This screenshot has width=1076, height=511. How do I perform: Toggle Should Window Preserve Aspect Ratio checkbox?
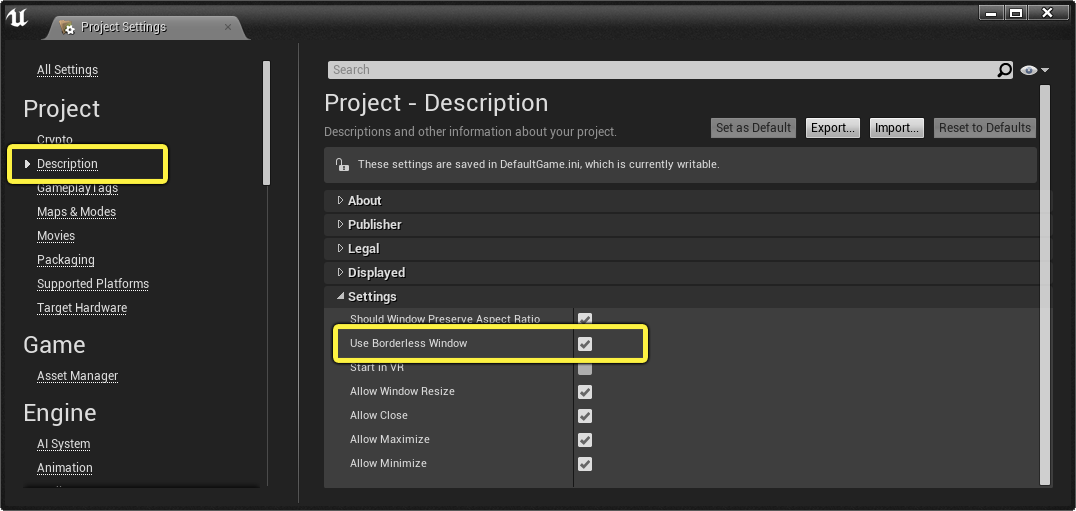click(585, 320)
